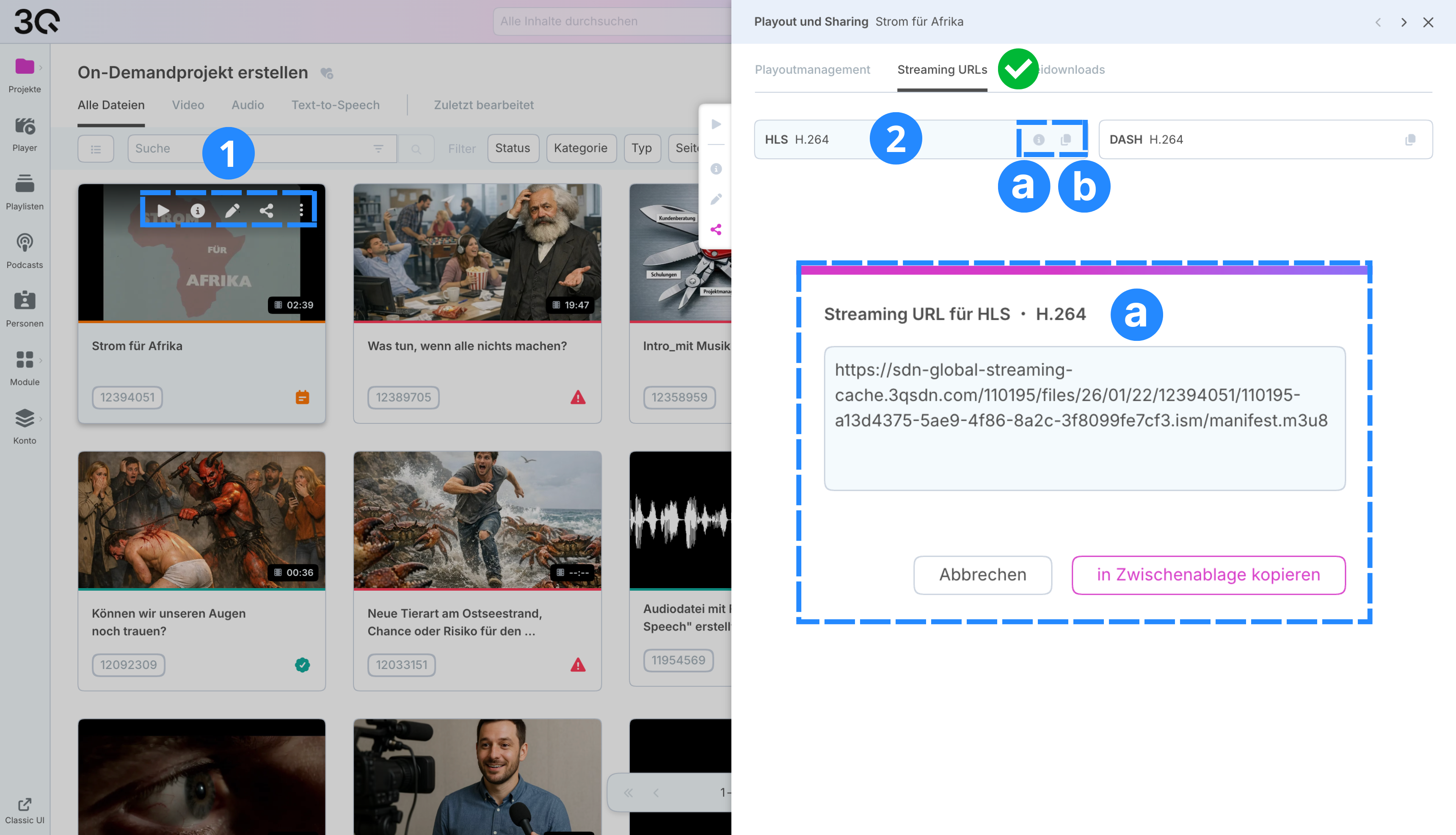Viewport: 1456px width, 835px height.
Task: Switch to Playoutmanagement tab
Action: coord(812,70)
